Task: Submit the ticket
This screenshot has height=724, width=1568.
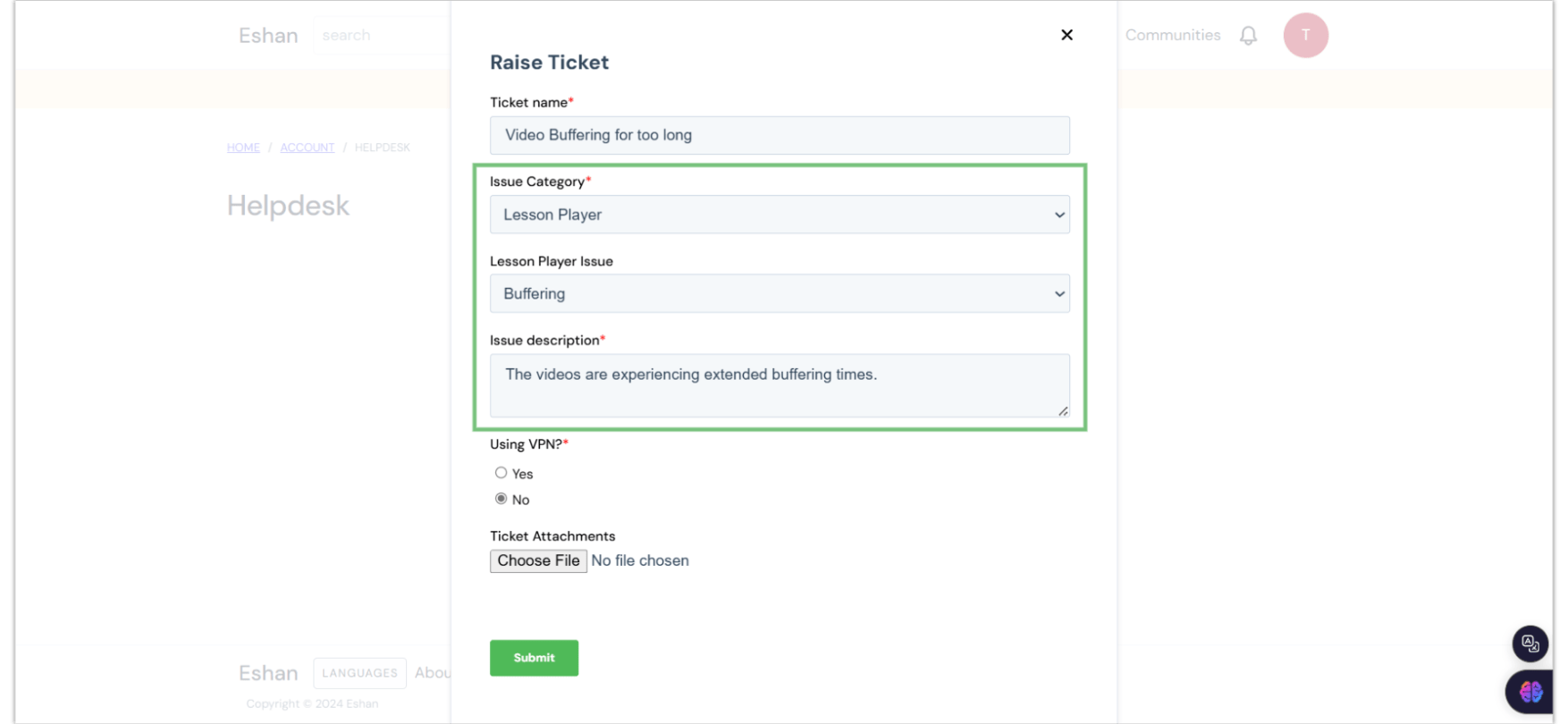Action: pyautogui.click(x=534, y=658)
